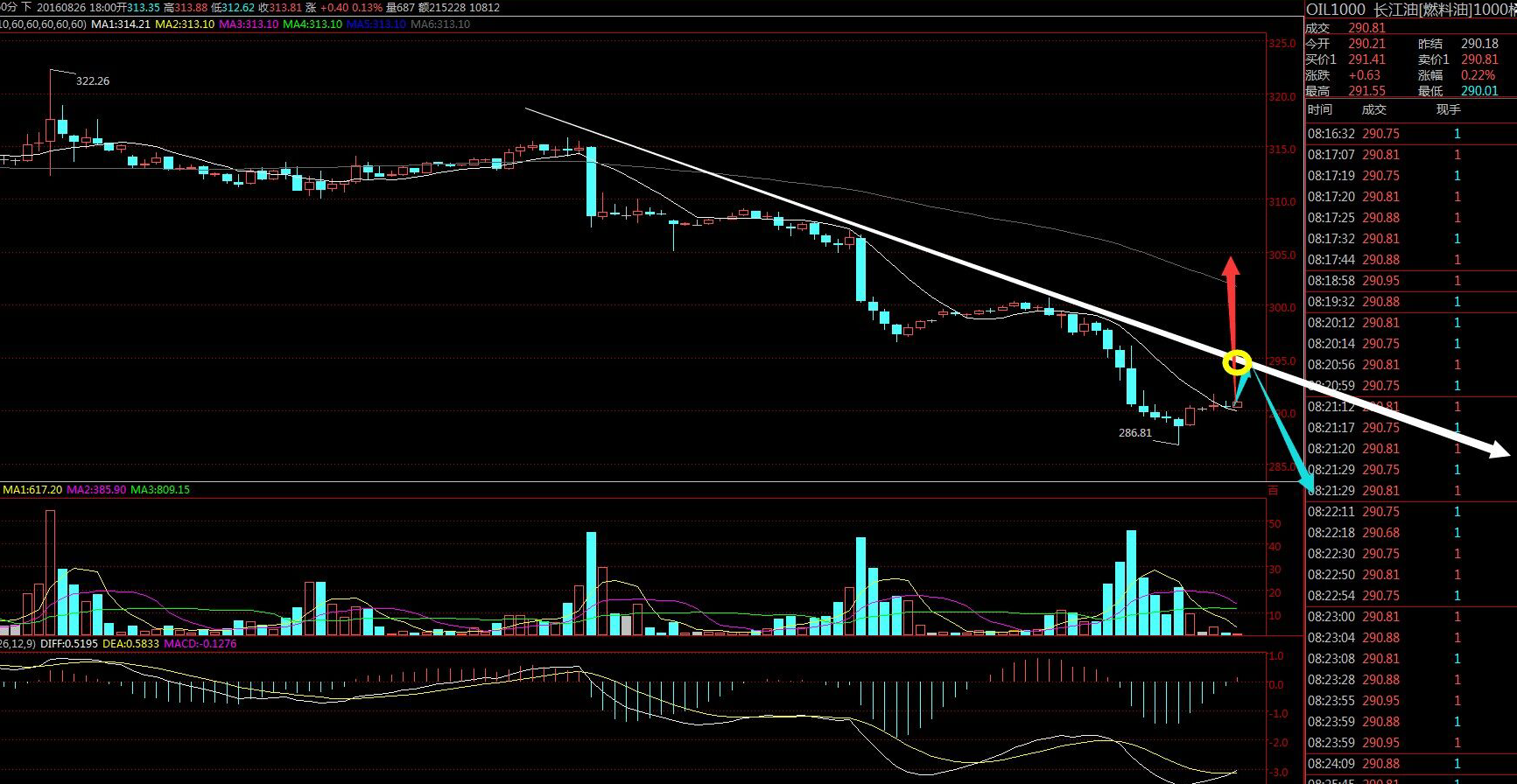Click the 昨结 290.18 previous settlement value
1517x784 pixels.
click(1458, 44)
